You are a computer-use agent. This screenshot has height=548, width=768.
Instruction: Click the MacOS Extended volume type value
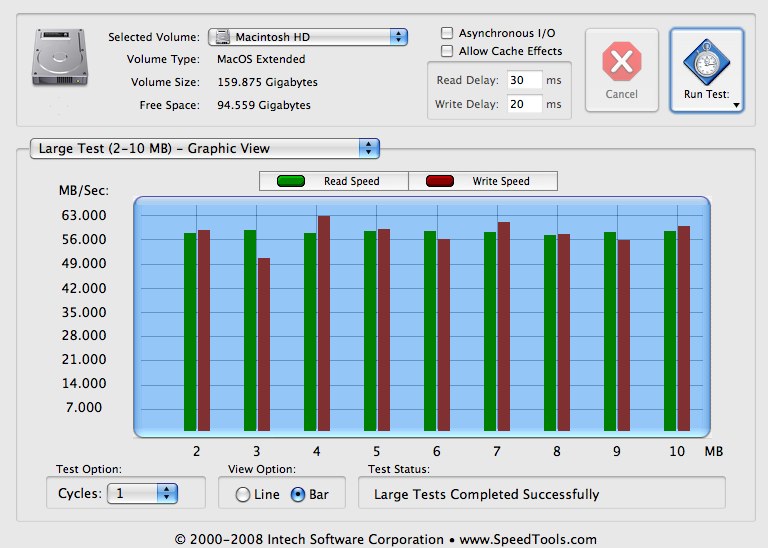[x=261, y=59]
